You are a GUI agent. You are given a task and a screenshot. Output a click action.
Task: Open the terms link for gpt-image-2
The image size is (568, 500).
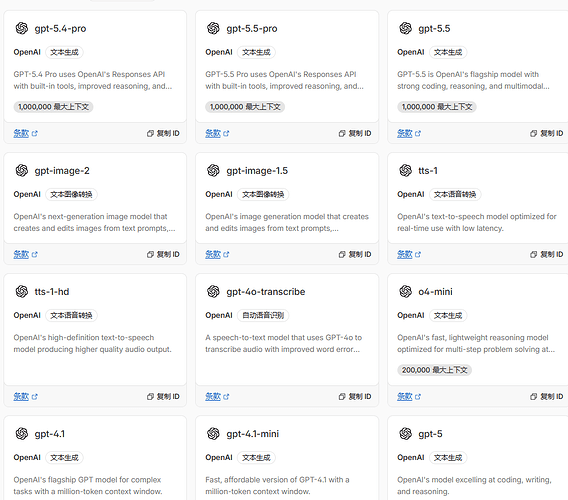(x=25, y=254)
